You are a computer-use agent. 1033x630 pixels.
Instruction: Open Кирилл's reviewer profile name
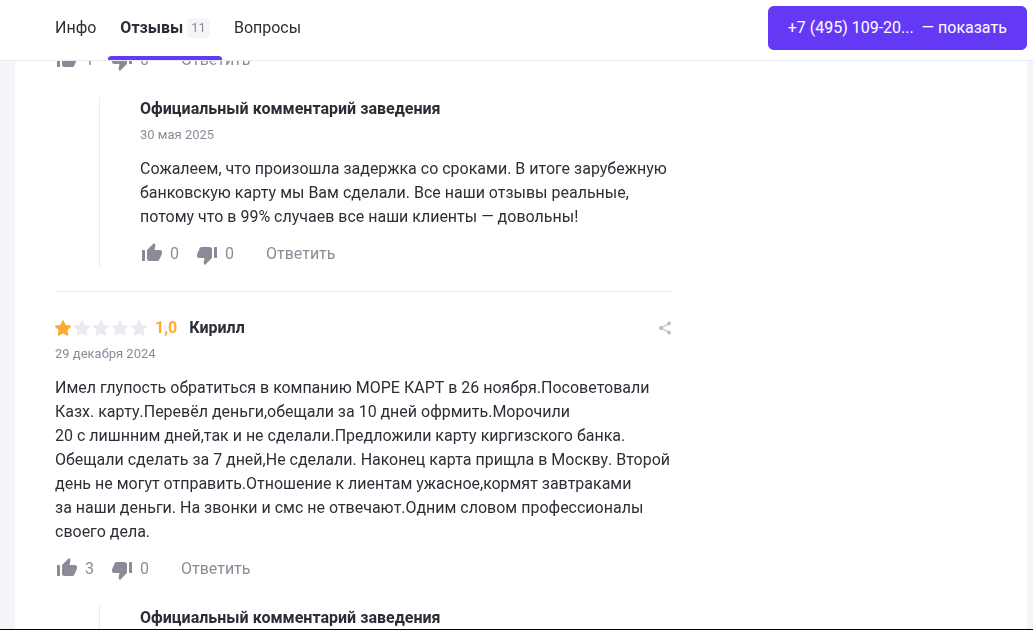(217, 327)
